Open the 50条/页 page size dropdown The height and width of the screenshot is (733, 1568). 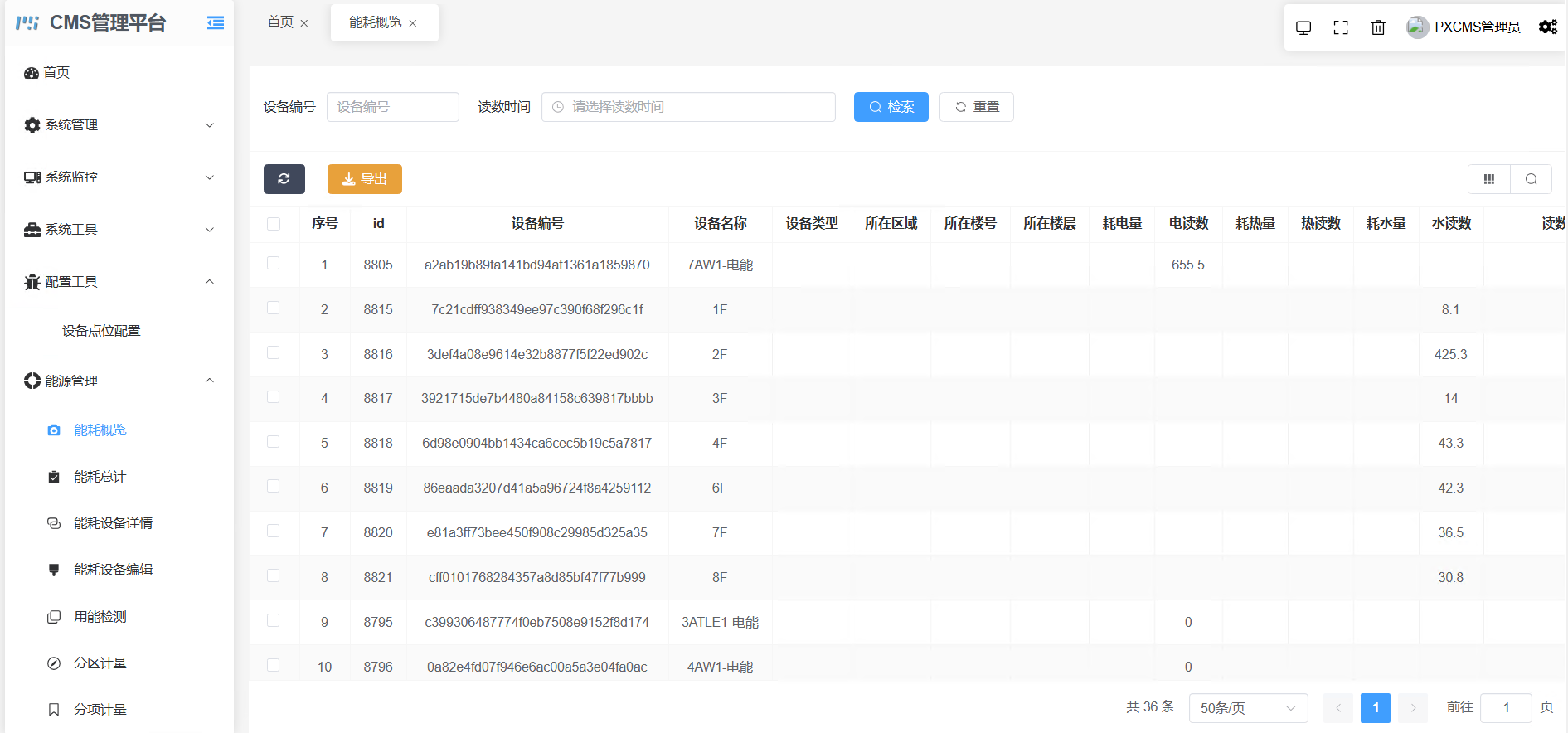[x=1248, y=708]
